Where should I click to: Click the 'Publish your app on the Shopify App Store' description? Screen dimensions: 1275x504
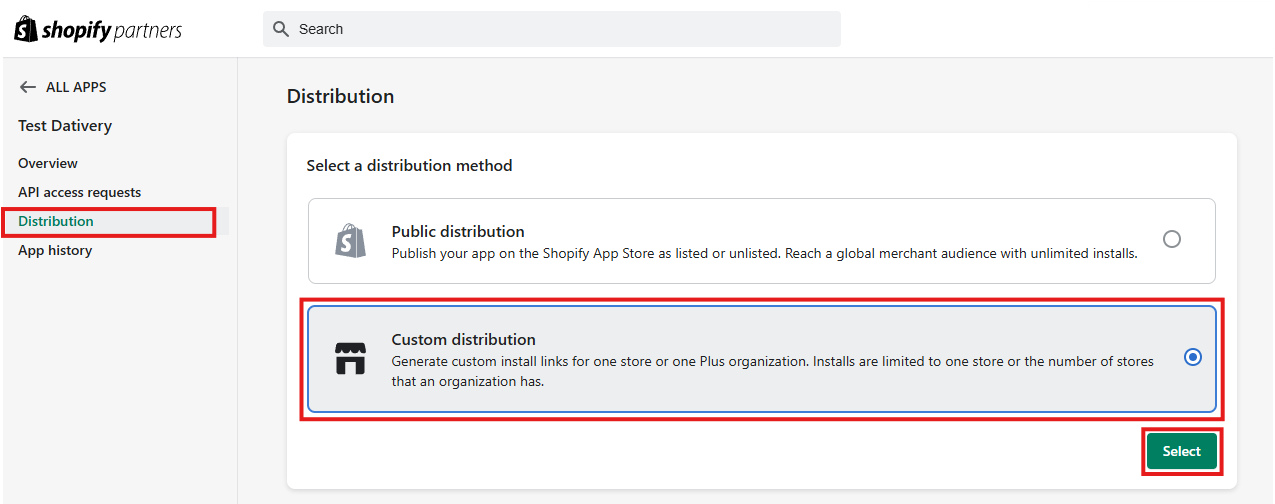pyautogui.click(x=765, y=253)
